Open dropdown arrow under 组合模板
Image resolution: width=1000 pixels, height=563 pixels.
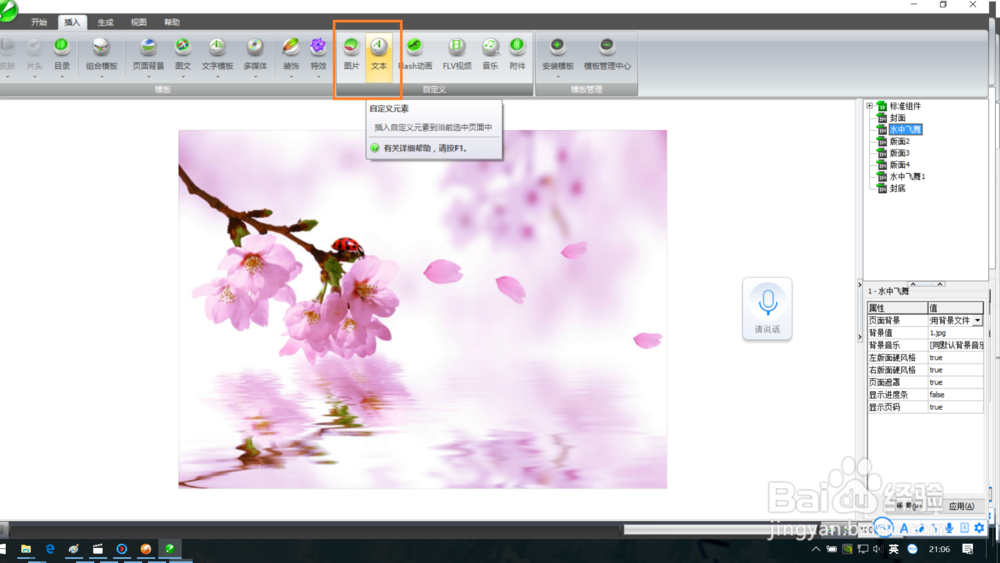(x=101, y=77)
